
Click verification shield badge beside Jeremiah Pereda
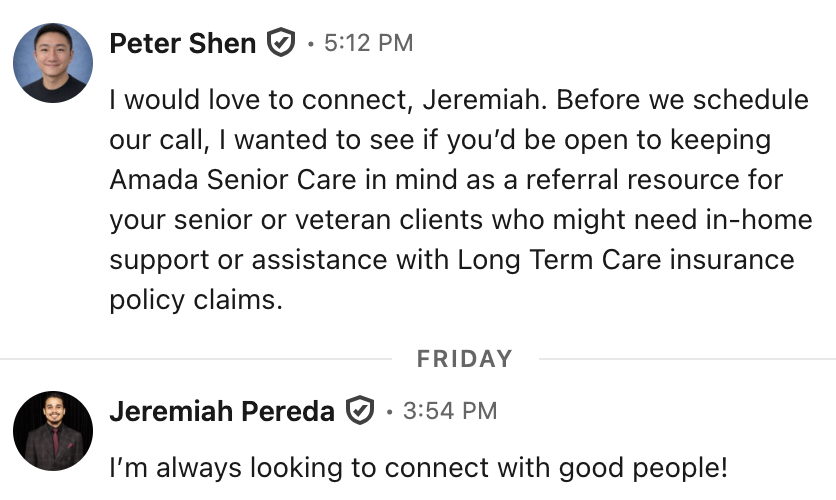tap(359, 411)
